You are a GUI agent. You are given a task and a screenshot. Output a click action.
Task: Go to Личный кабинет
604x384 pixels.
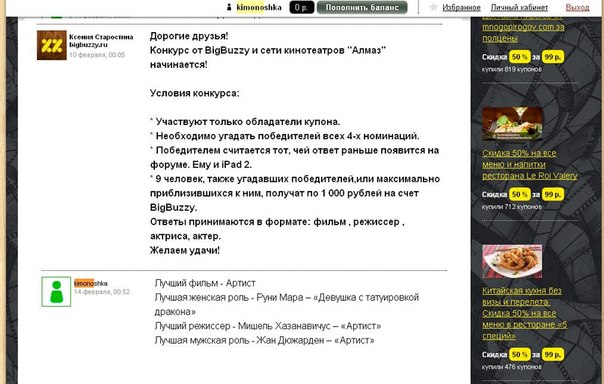click(x=519, y=7)
